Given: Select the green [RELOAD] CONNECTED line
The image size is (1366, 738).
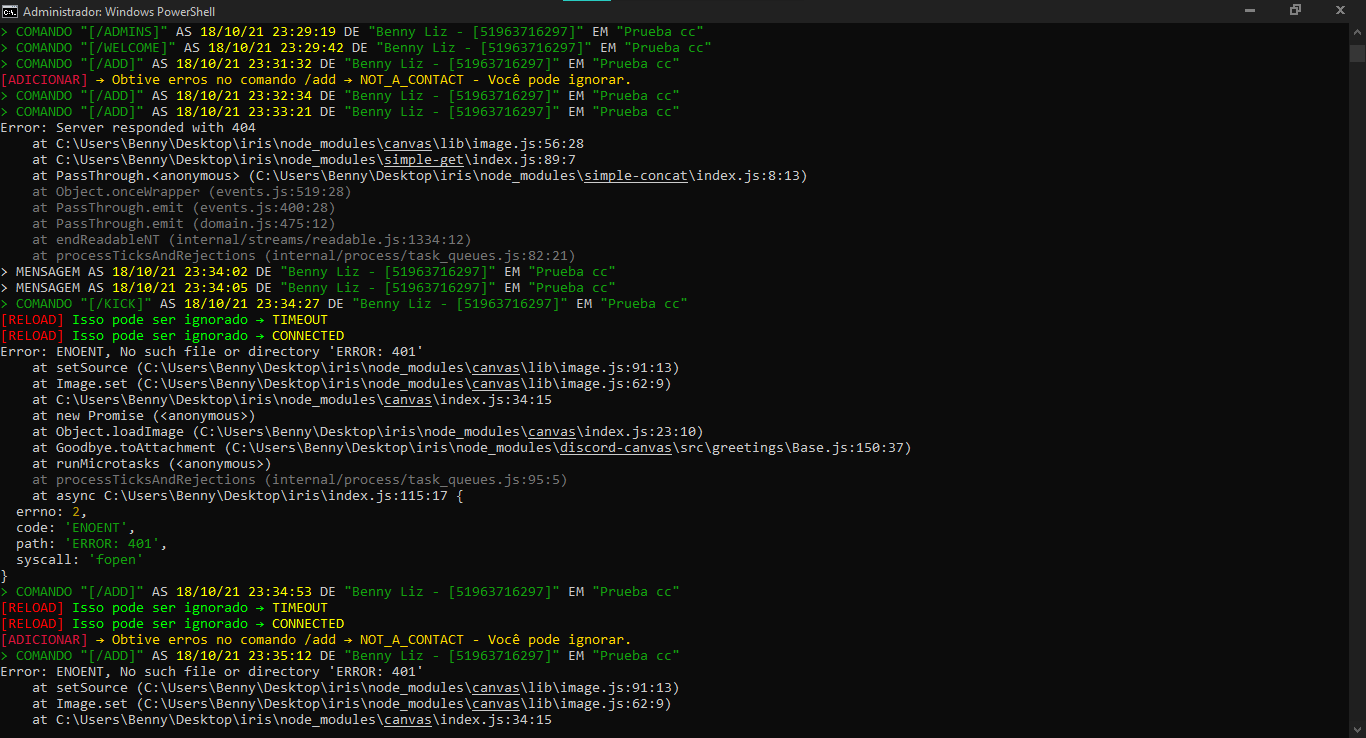Looking at the screenshot, I should tap(163, 335).
